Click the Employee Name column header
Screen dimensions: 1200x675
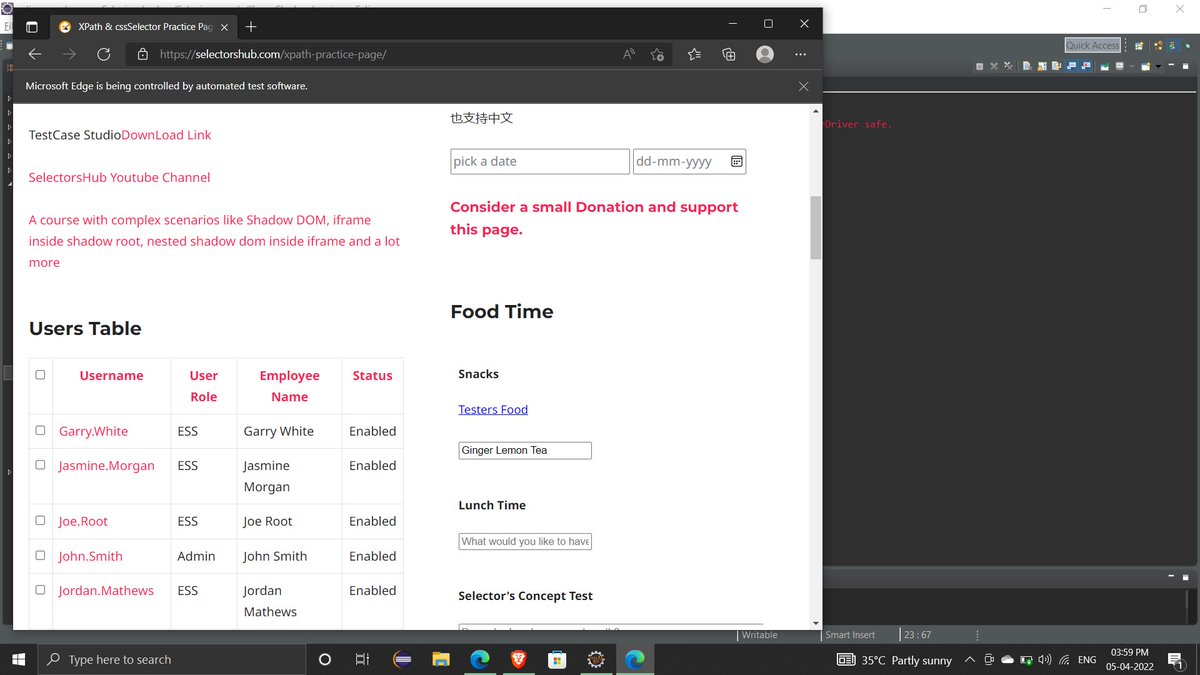tap(289, 386)
